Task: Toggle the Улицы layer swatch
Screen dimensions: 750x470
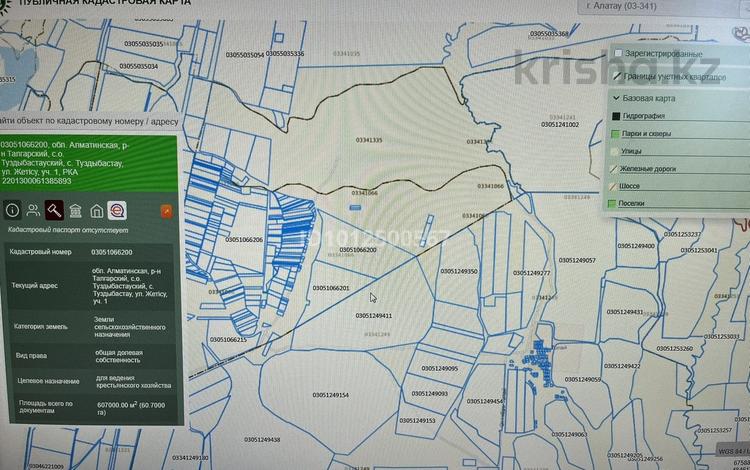Action: click(615, 151)
